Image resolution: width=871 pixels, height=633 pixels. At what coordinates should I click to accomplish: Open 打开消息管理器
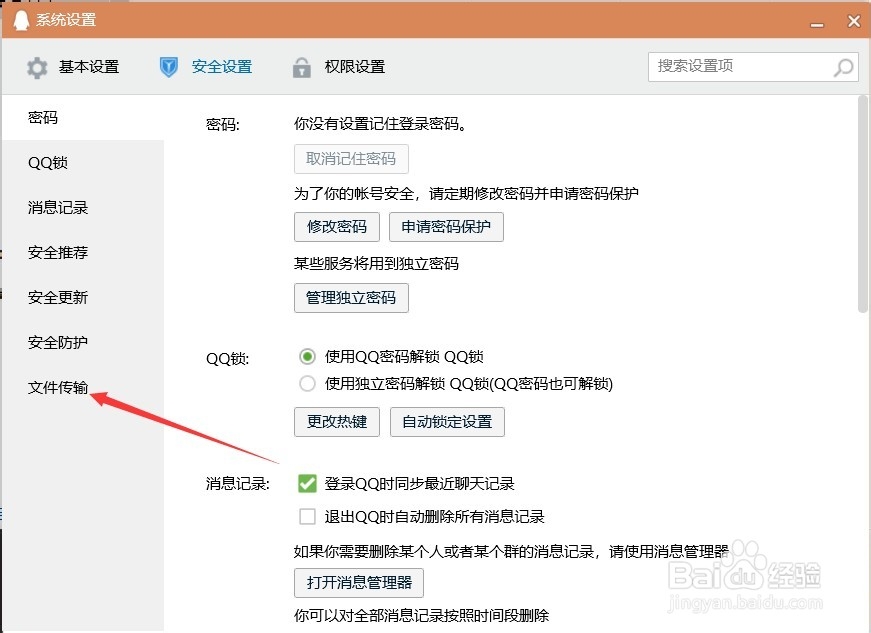(358, 583)
